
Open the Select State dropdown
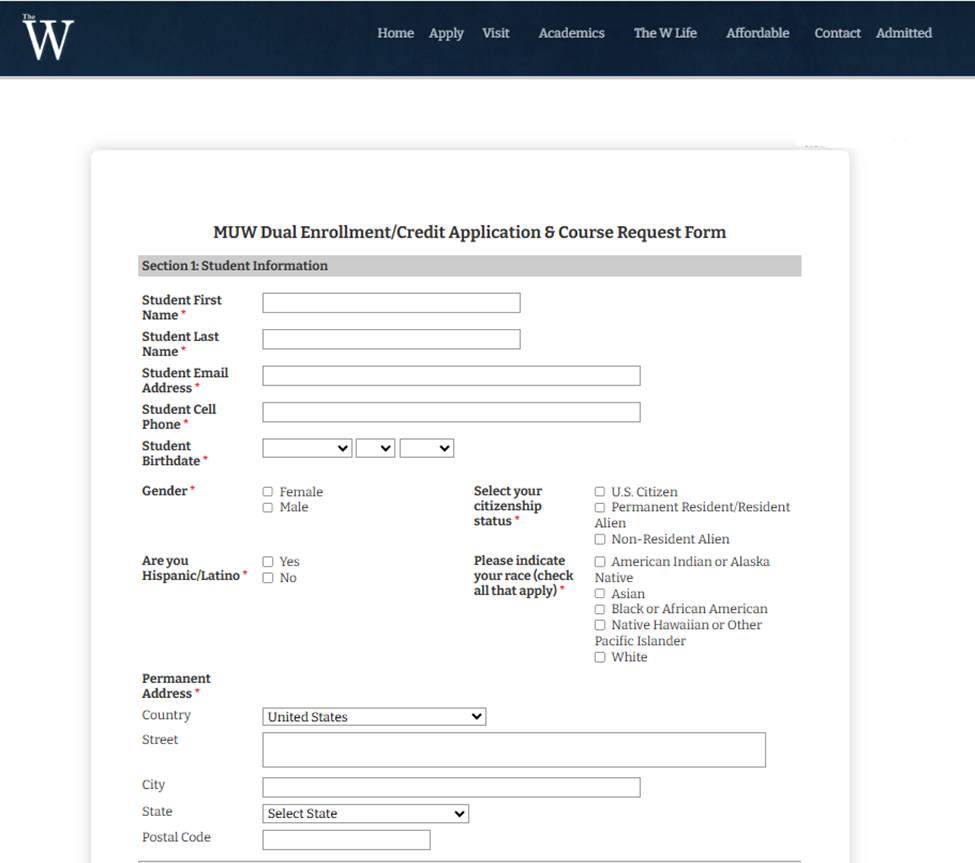point(365,814)
